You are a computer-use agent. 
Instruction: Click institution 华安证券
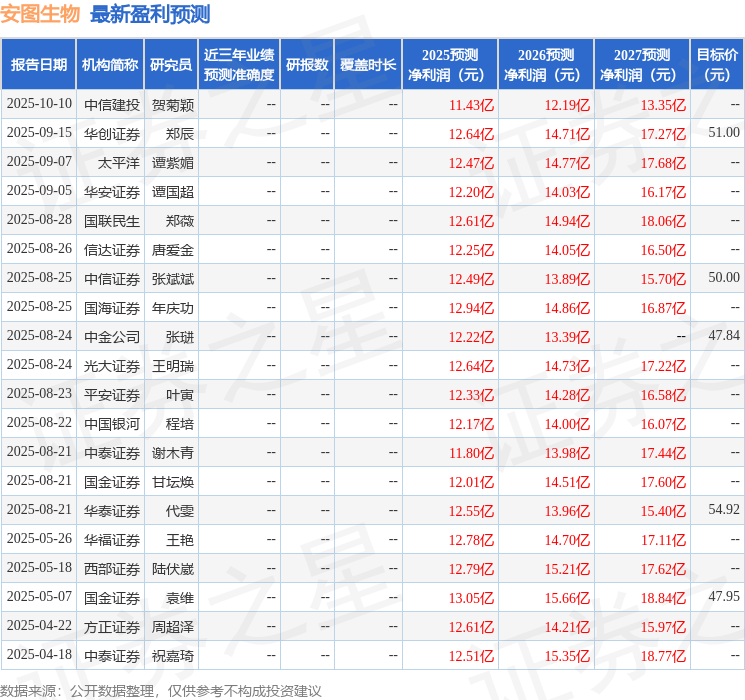[112, 192]
